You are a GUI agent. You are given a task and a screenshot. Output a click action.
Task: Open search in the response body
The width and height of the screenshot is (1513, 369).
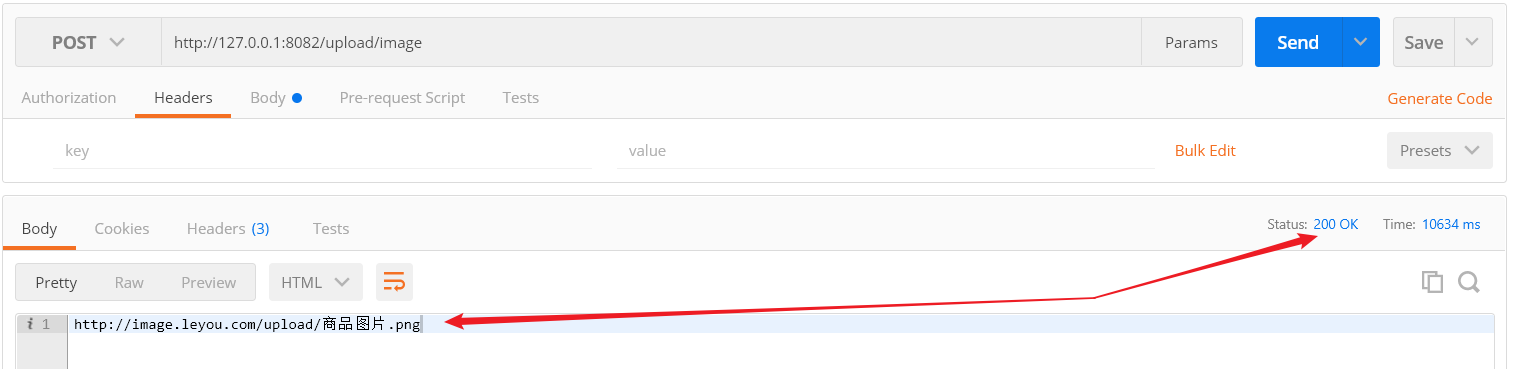coord(1468,282)
